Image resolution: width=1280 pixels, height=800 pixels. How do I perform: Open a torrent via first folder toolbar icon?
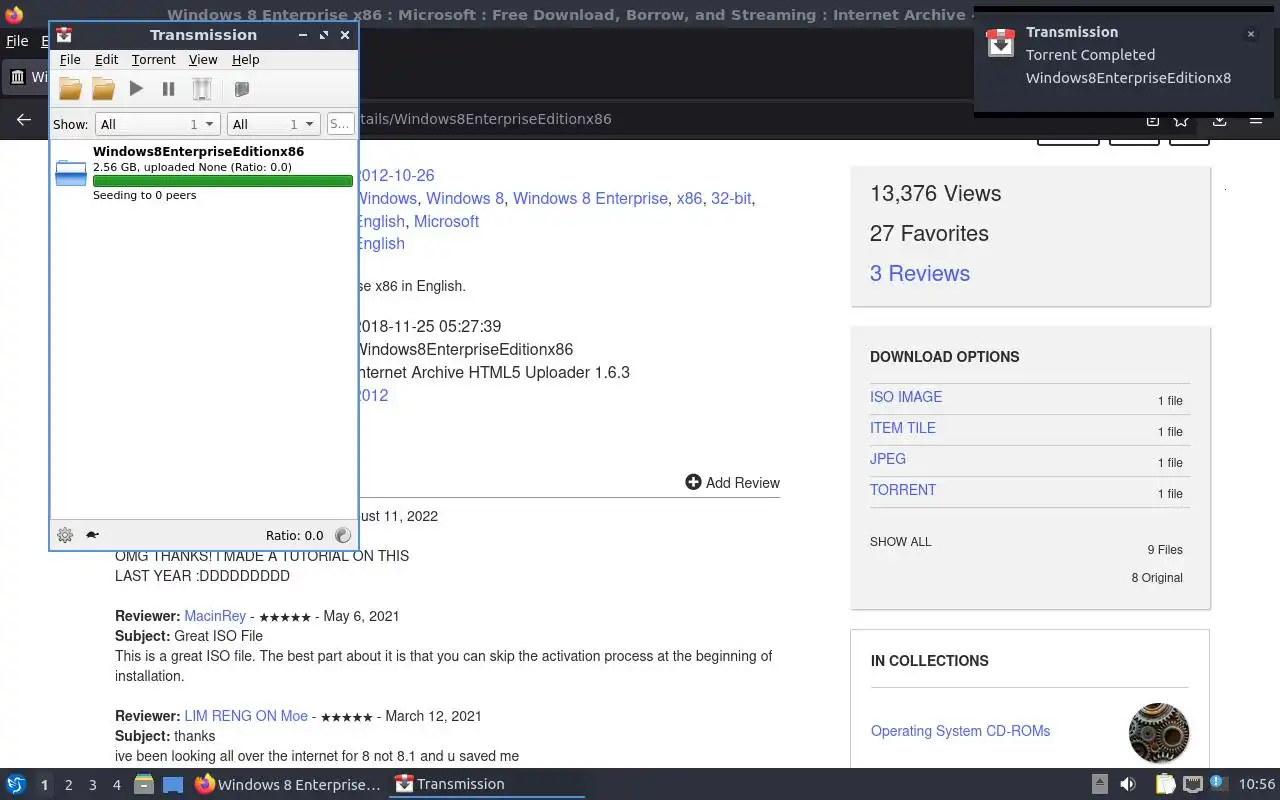click(x=70, y=89)
